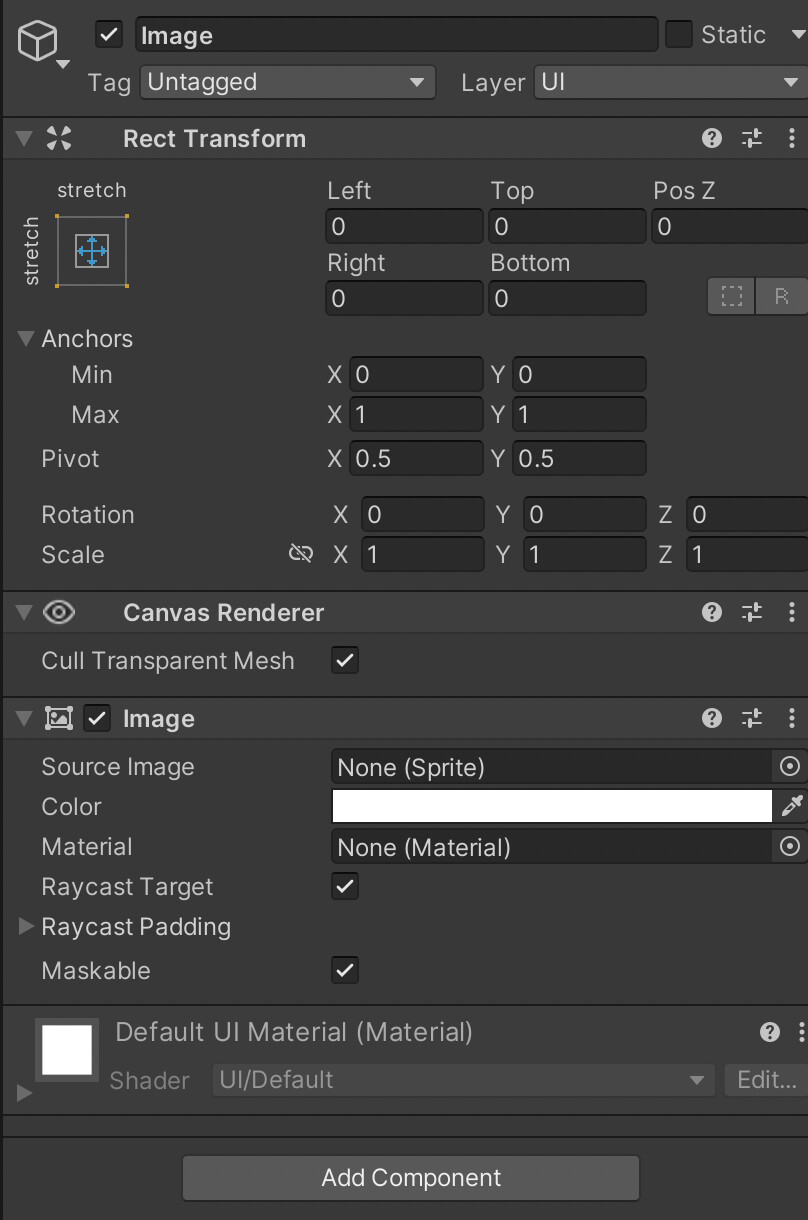Click the shader Edit... button
The width and height of the screenshot is (808, 1220).
click(x=766, y=1080)
